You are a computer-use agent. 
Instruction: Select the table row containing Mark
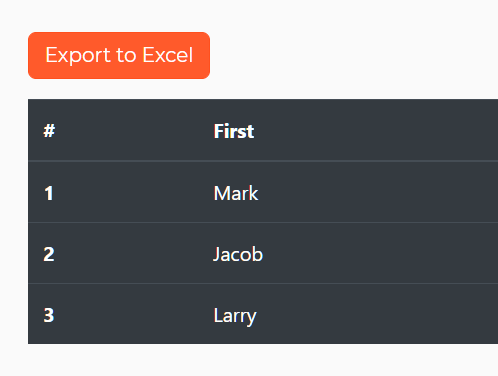click(x=263, y=192)
